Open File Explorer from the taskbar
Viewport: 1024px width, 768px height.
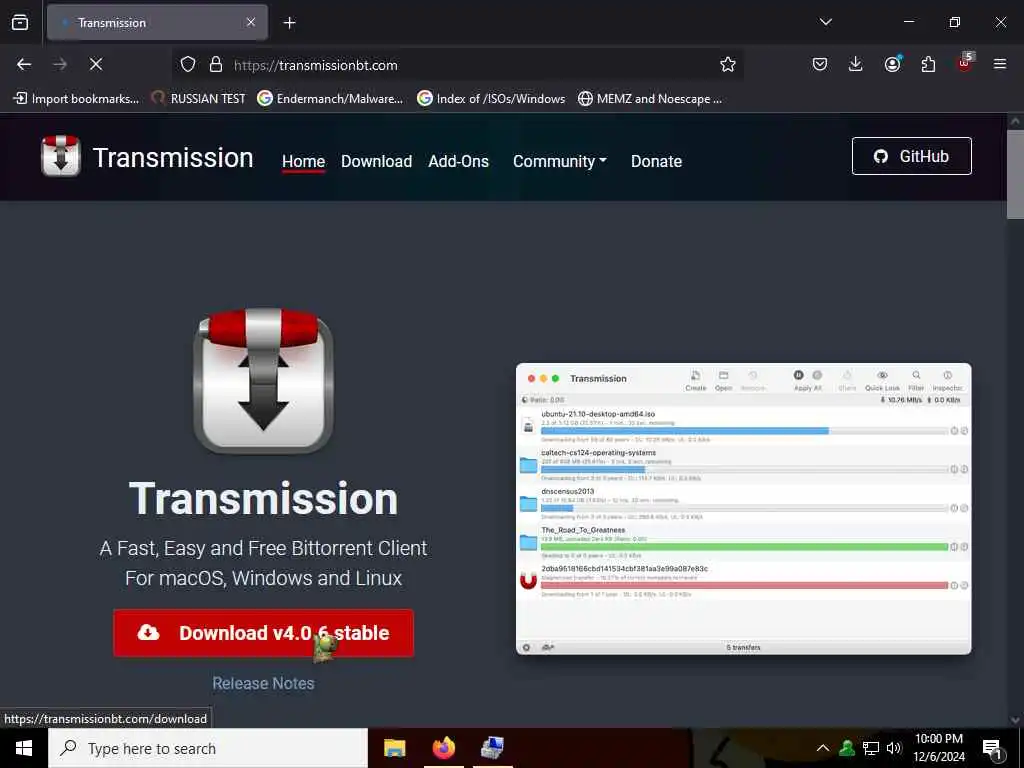click(394, 748)
